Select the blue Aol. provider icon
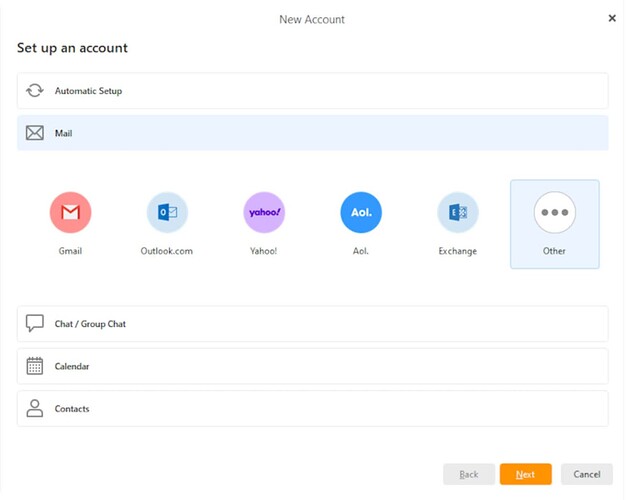The width and height of the screenshot is (630, 500). [360, 212]
